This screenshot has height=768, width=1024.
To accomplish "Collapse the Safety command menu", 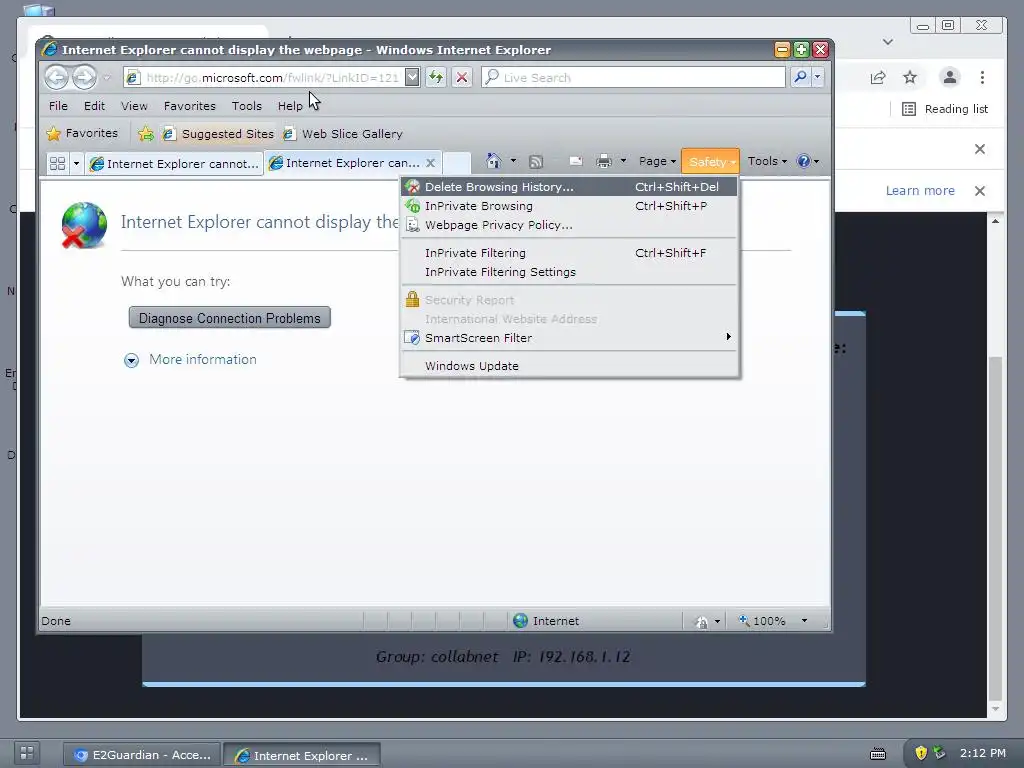I will pyautogui.click(x=711, y=161).
